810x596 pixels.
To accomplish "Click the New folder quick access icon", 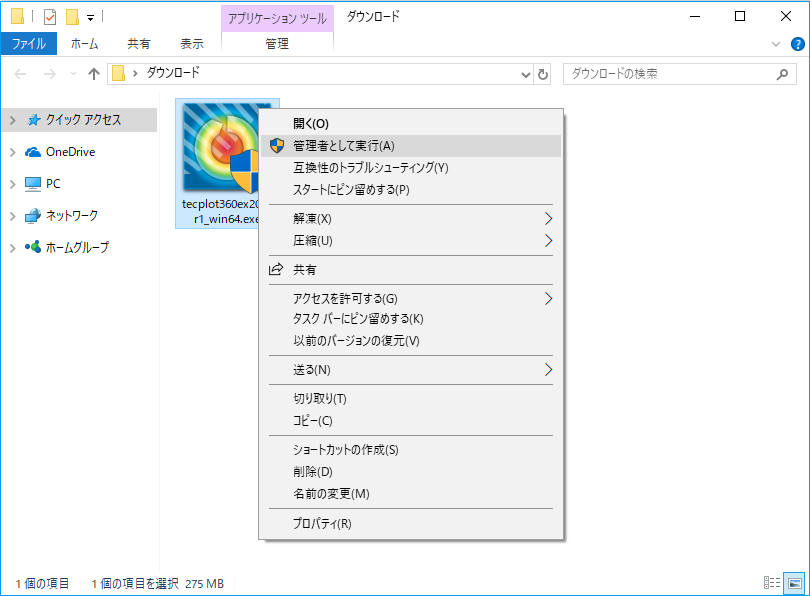I will 72,17.
